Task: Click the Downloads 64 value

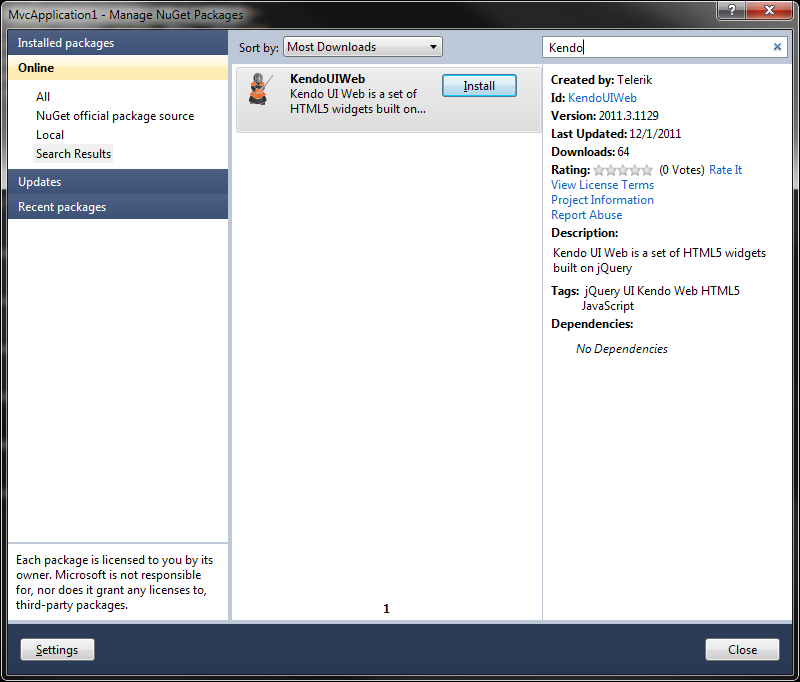Action: click(x=623, y=152)
